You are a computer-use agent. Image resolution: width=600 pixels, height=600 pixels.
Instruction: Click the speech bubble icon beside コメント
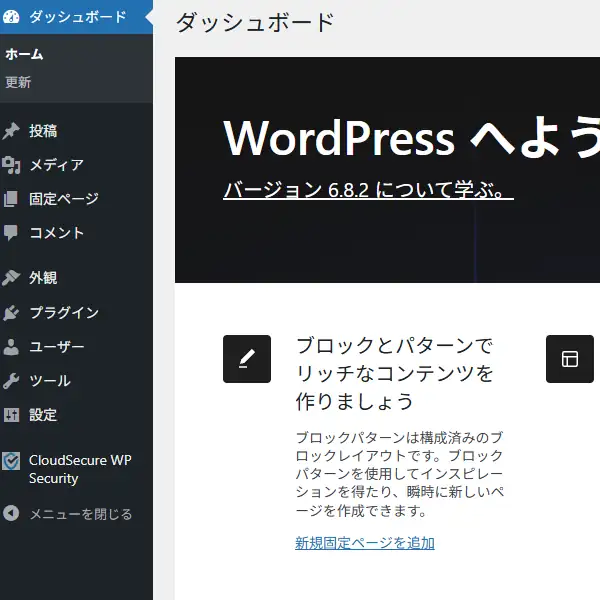tap(11, 233)
